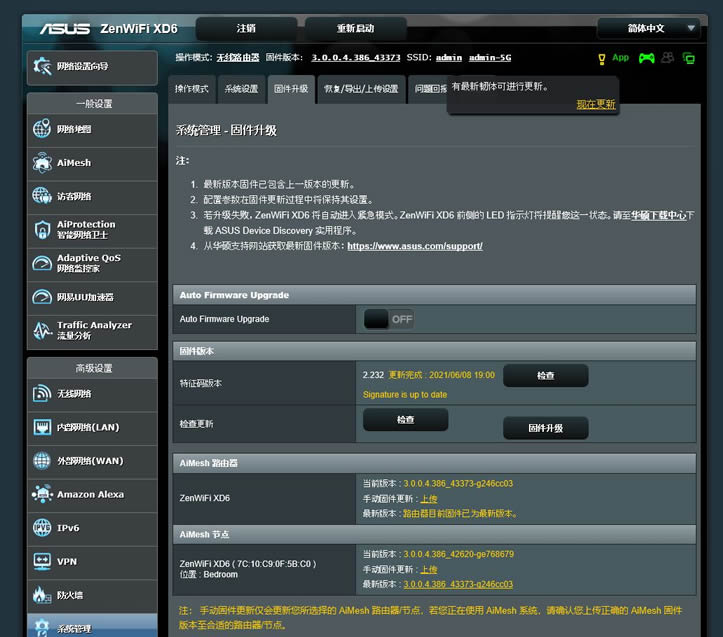This screenshot has width=723, height=637.
Task: Open VPN settings icon
Action: click(x=42, y=561)
